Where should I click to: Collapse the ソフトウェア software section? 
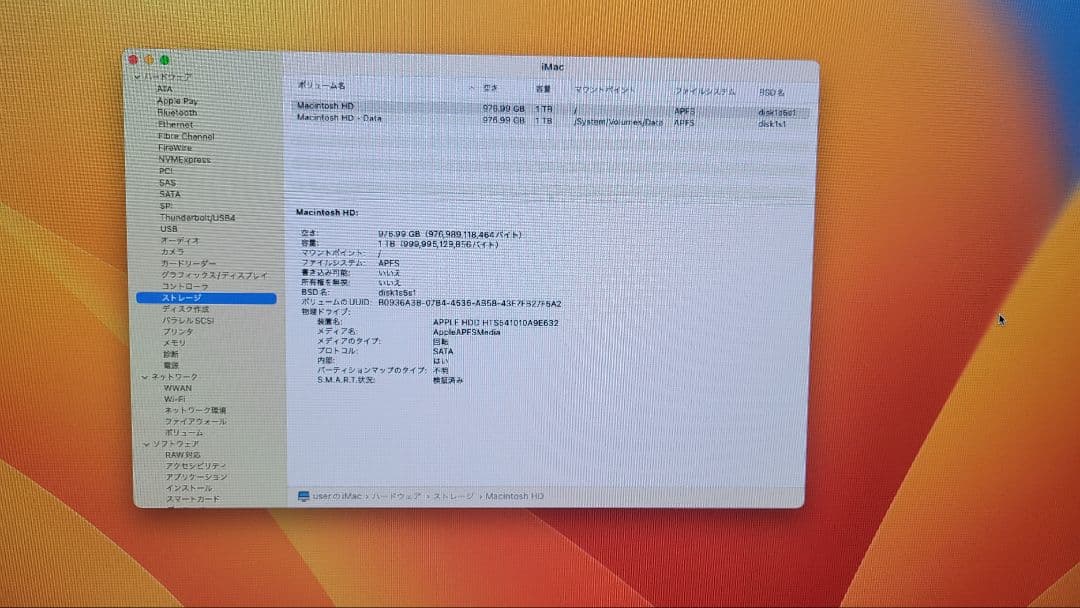[147, 443]
